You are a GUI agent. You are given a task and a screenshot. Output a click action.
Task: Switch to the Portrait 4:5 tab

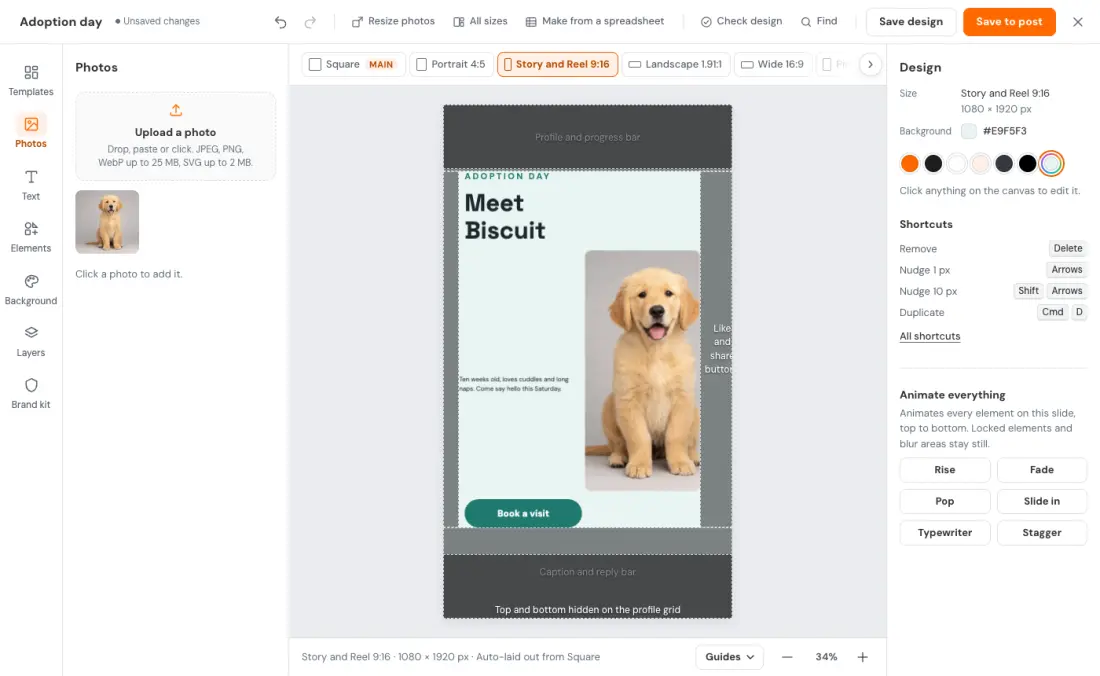pos(450,65)
